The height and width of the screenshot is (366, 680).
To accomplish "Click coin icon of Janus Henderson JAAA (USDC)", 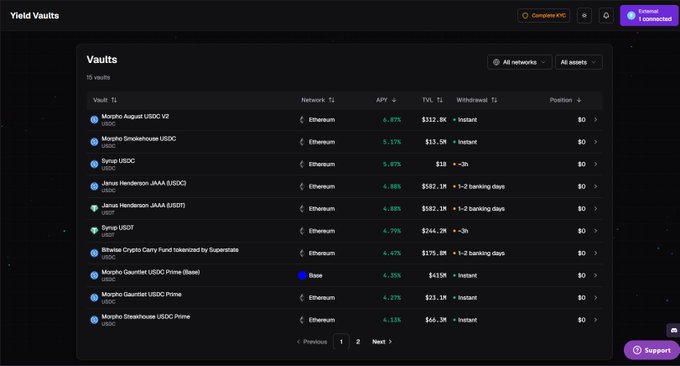I will [x=94, y=186].
